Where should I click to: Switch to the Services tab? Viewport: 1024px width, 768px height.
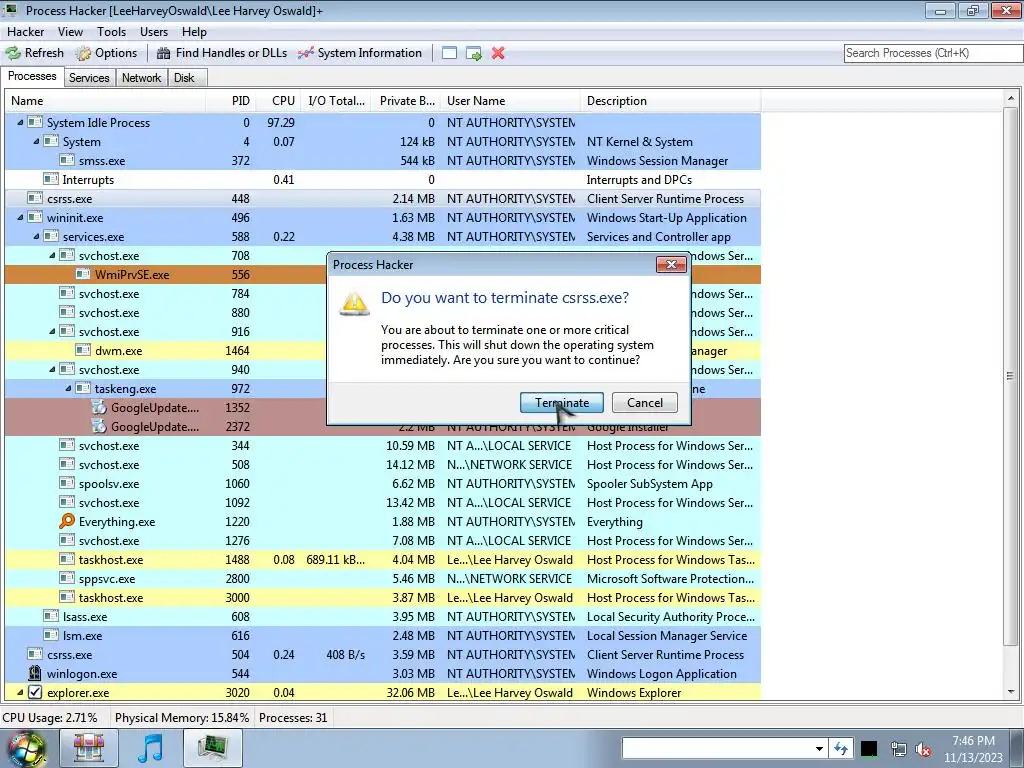point(89,78)
